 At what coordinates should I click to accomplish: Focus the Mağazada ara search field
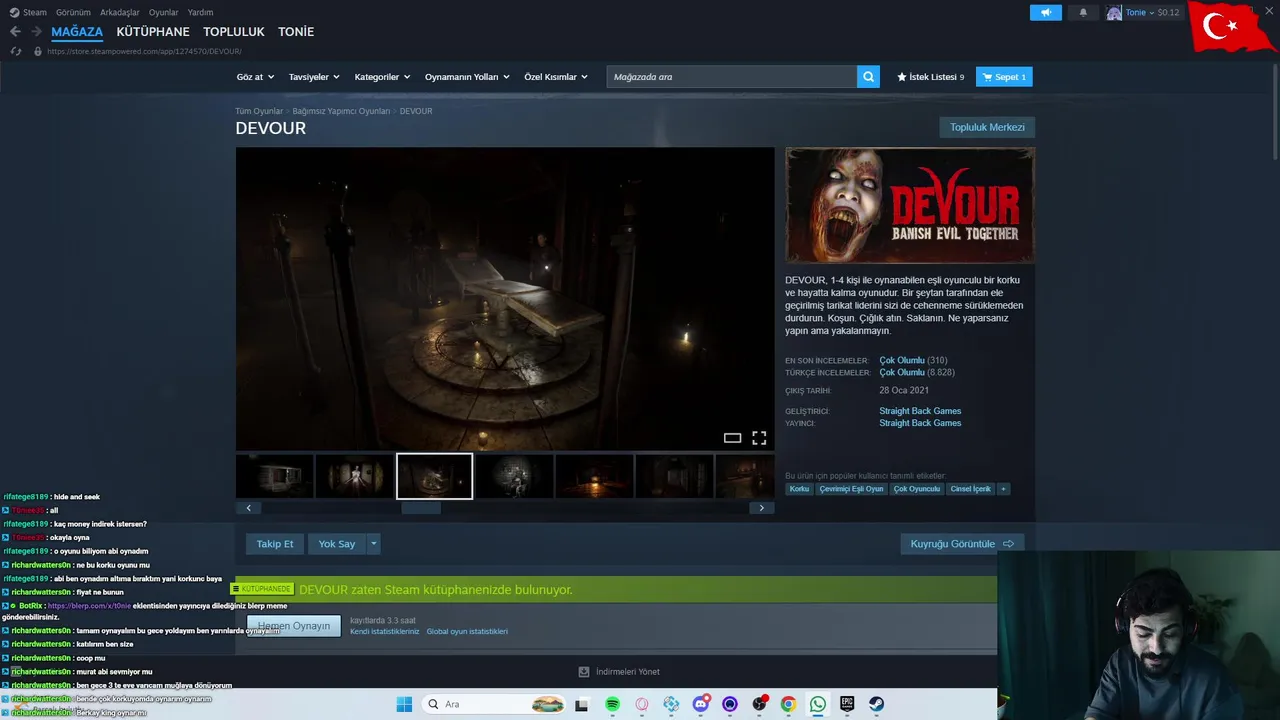click(732, 77)
